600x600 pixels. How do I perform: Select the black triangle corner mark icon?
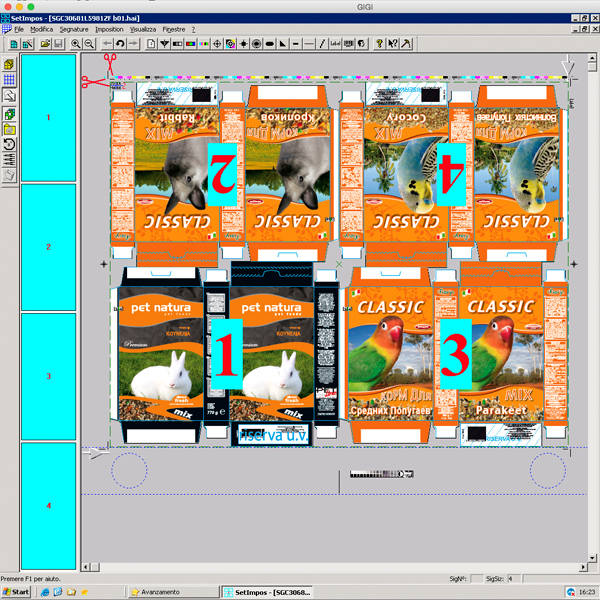(283, 44)
